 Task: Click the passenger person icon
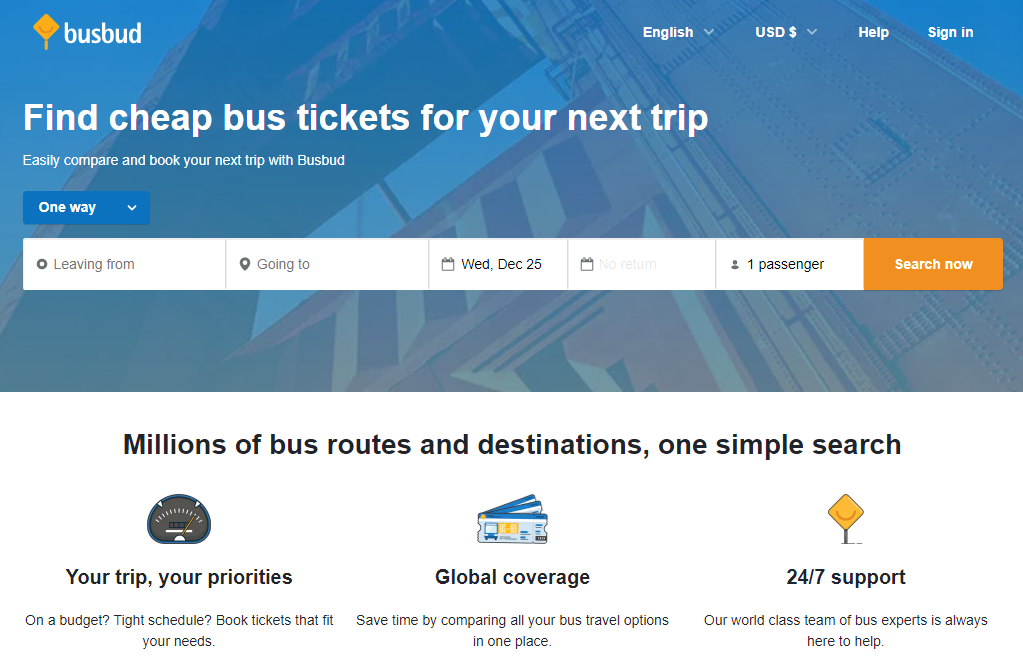click(x=736, y=263)
